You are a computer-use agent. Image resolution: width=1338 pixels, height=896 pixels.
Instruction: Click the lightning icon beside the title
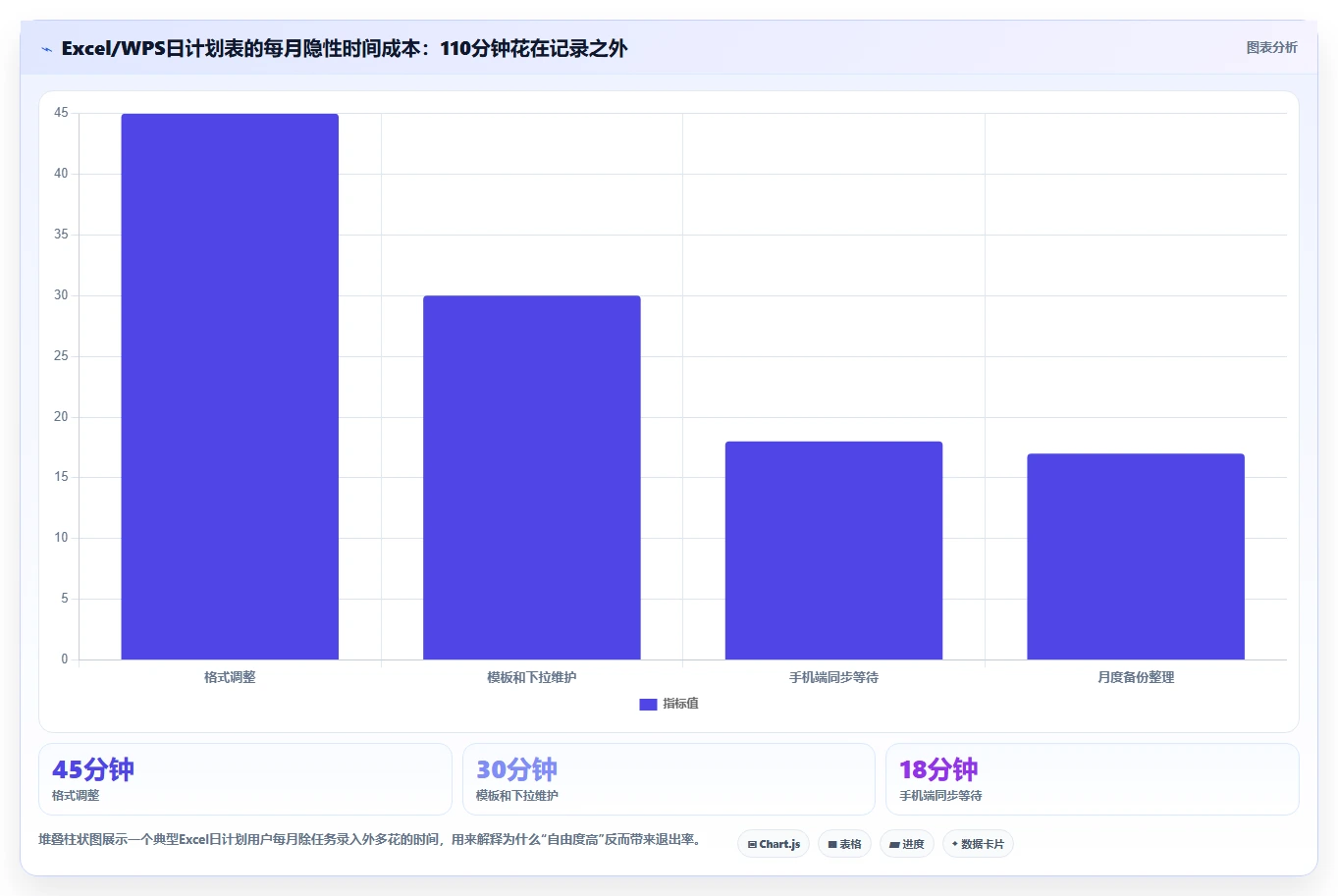point(46,49)
